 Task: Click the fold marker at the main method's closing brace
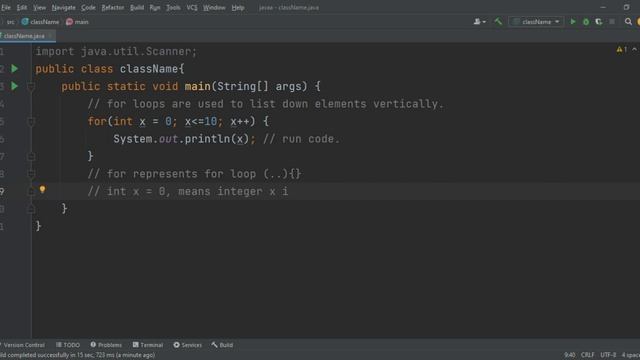point(31,209)
